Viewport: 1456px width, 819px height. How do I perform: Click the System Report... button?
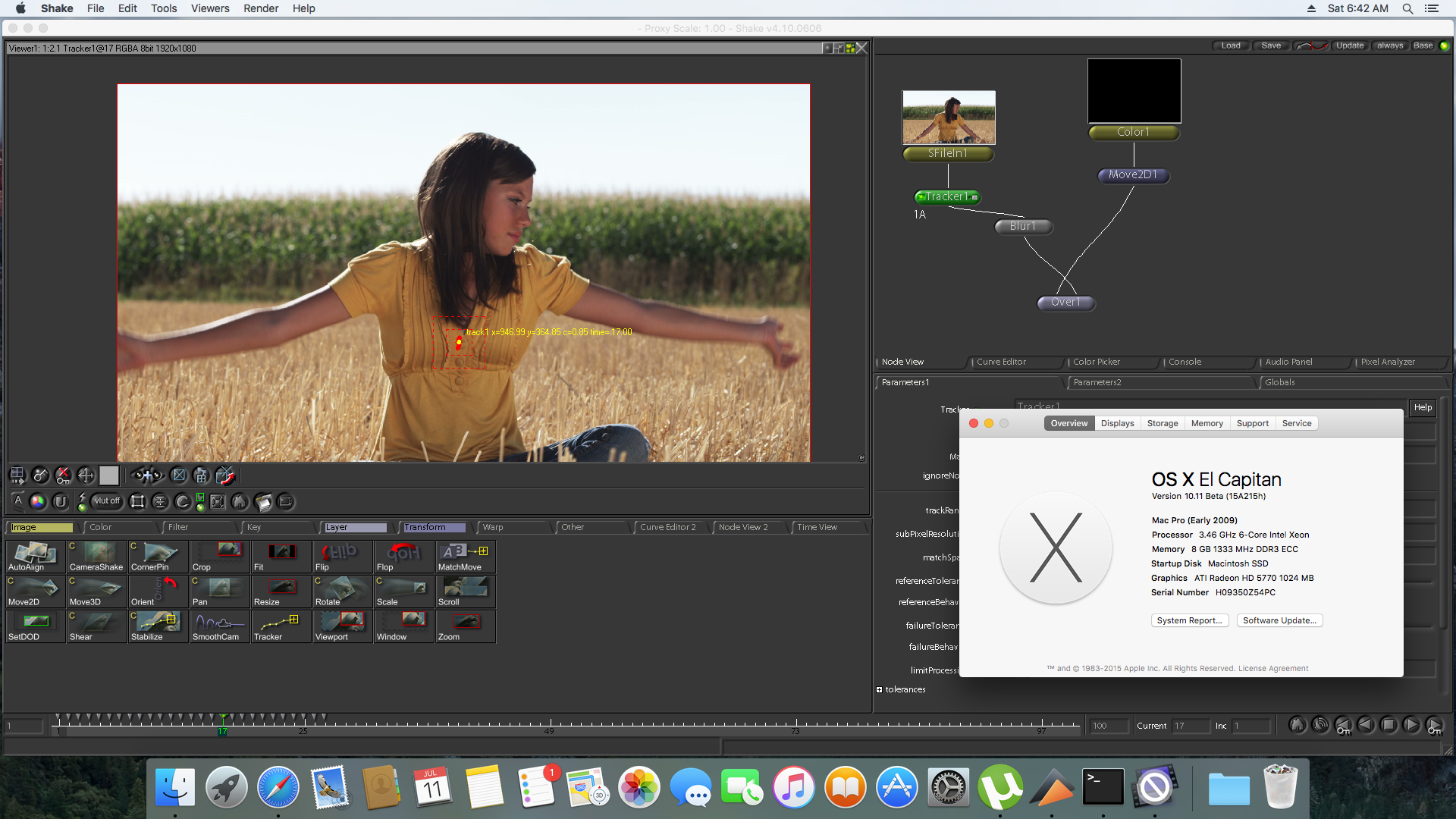[x=1189, y=620]
